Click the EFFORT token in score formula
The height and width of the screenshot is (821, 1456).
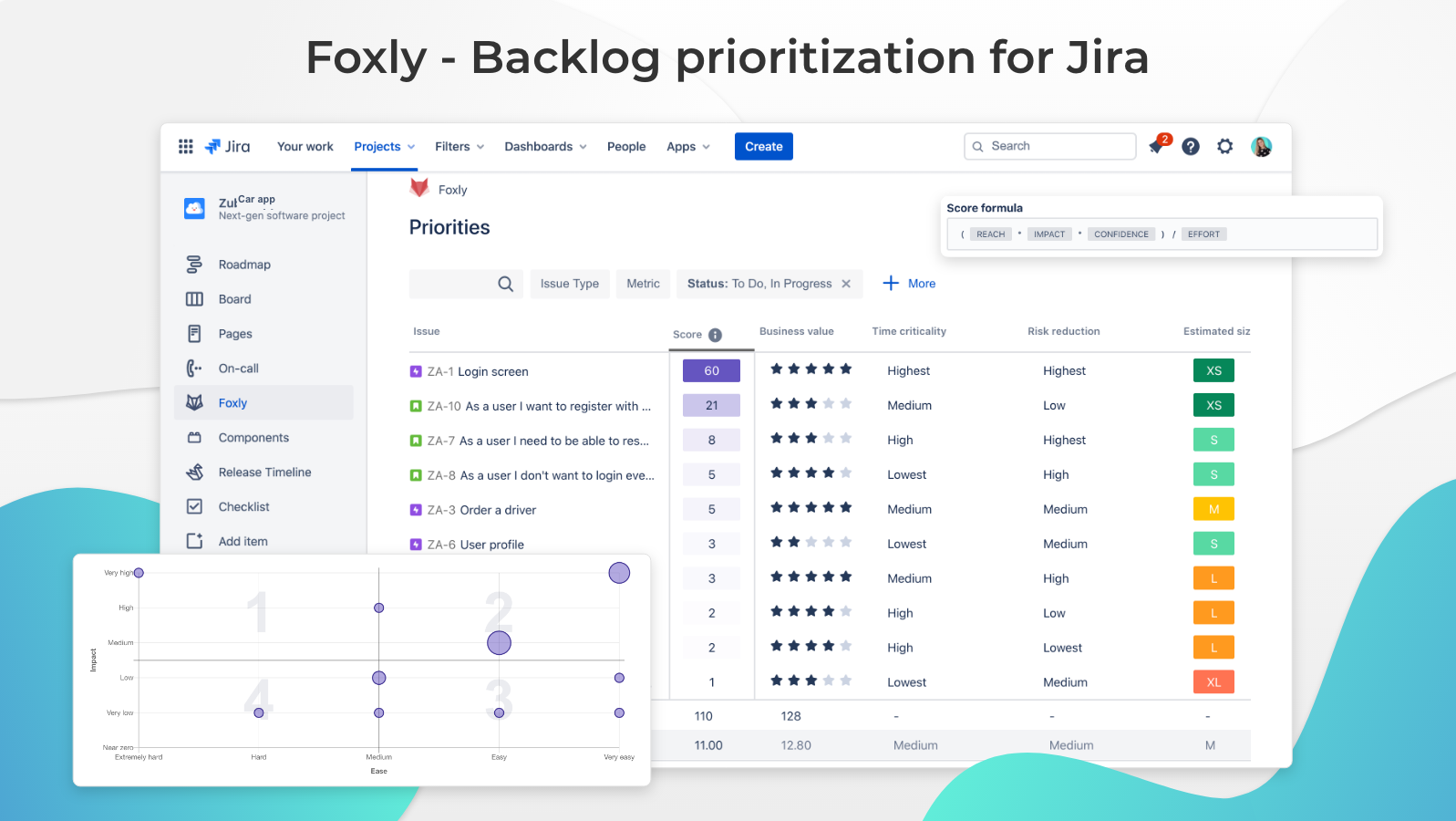pyautogui.click(x=1204, y=234)
